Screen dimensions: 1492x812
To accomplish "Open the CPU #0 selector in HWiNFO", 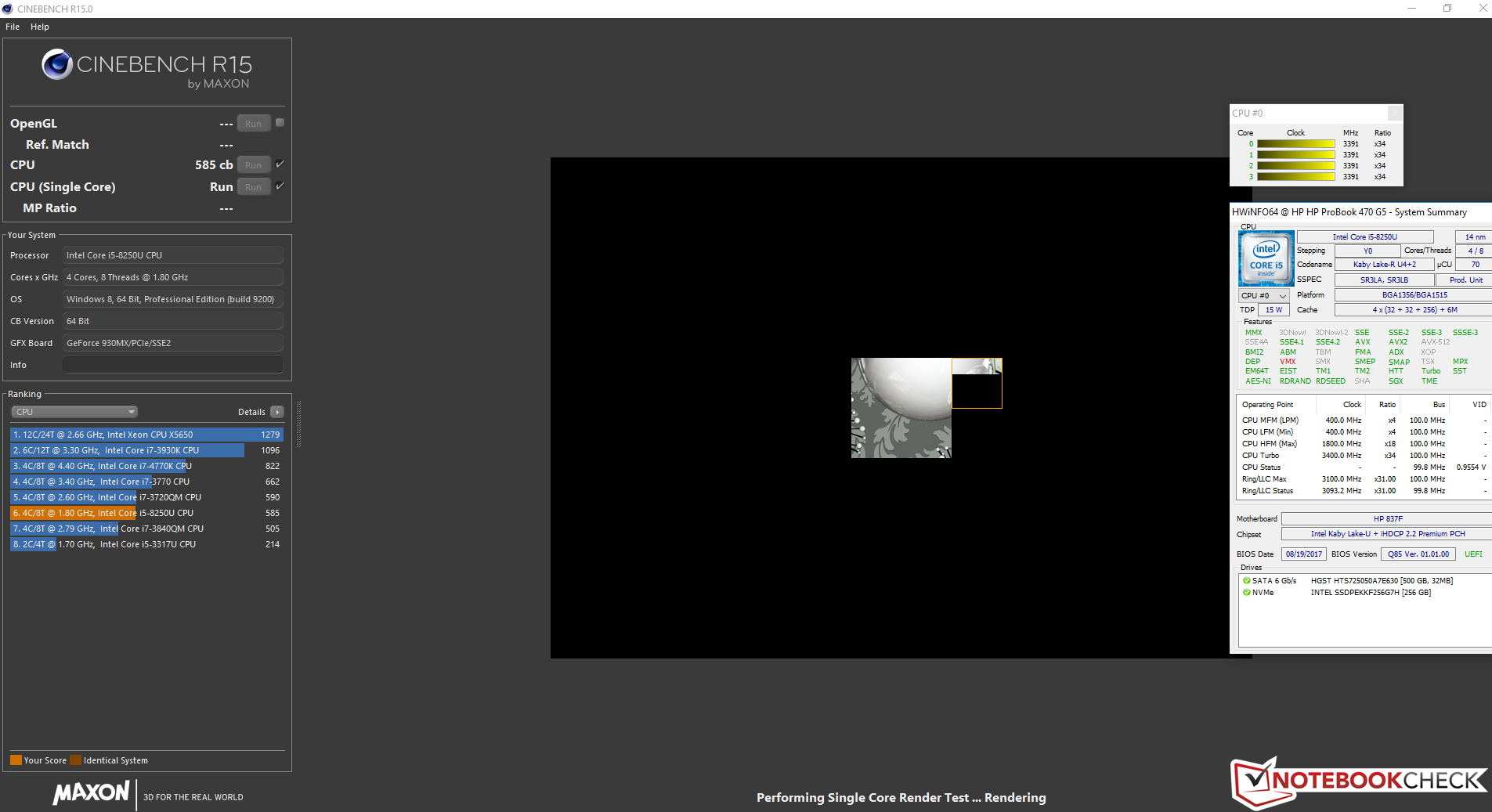I will click(1264, 296).
